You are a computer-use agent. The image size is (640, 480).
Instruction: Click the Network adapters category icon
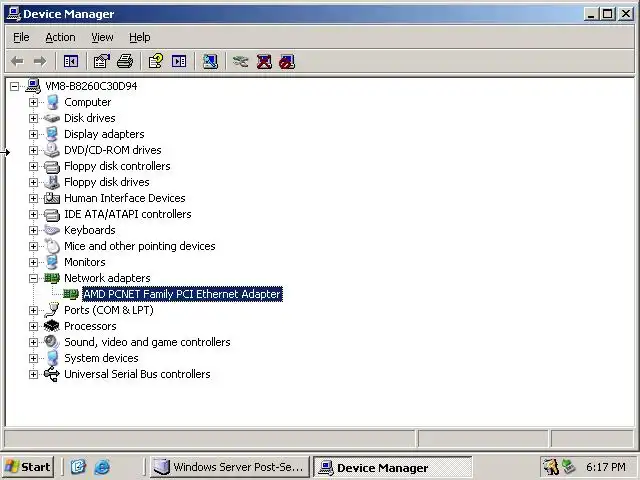coord(52,278)
